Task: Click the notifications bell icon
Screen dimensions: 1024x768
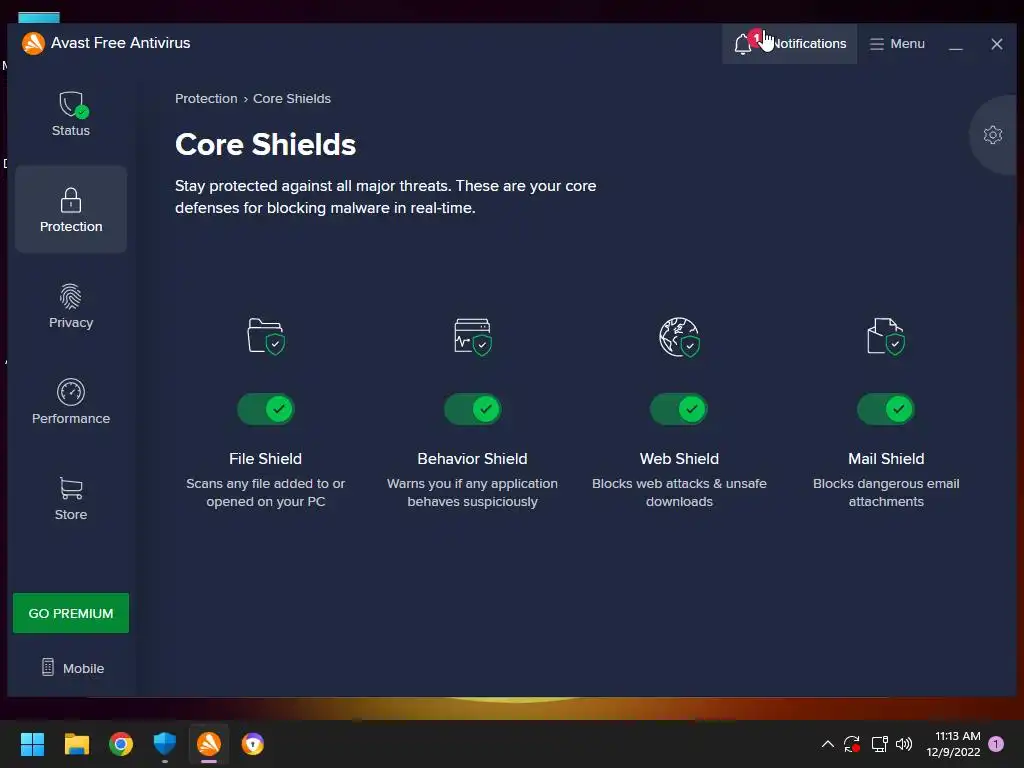Action: [x=743, y=44]
